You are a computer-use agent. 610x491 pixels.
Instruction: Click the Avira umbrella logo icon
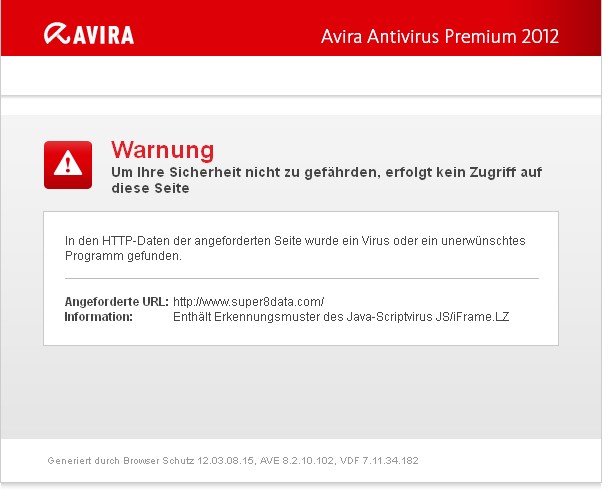click(57, 33)
